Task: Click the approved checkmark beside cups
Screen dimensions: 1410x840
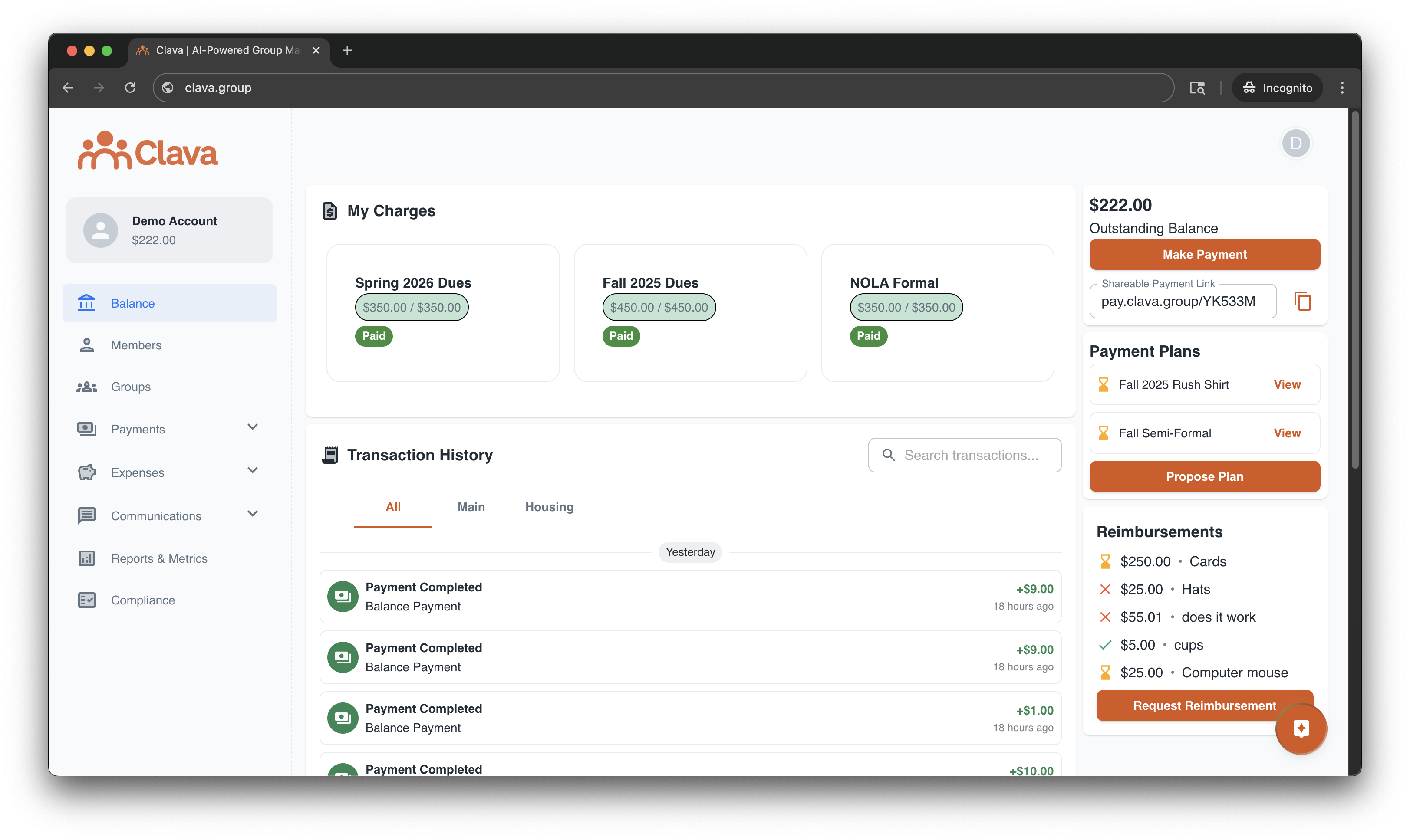Action: (1105, 645)
